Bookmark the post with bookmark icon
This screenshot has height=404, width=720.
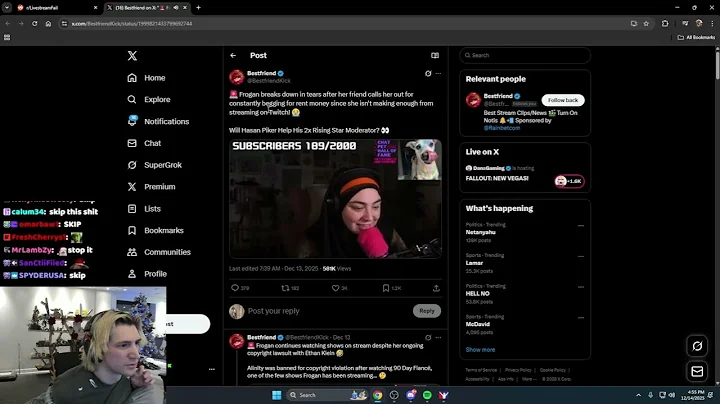[x=386, y=288]
